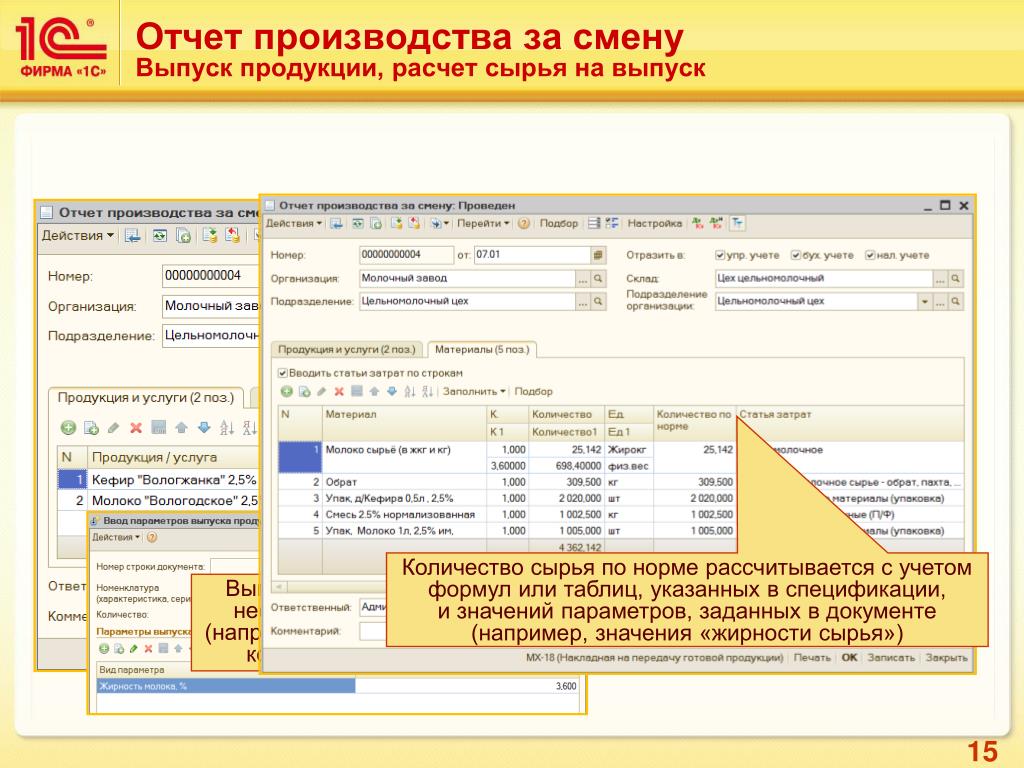Image resolution: width=1024 pixels, height=768 pixels.
Task: Open the Действия menu in the background report window
Action: (x=78, y=236)
